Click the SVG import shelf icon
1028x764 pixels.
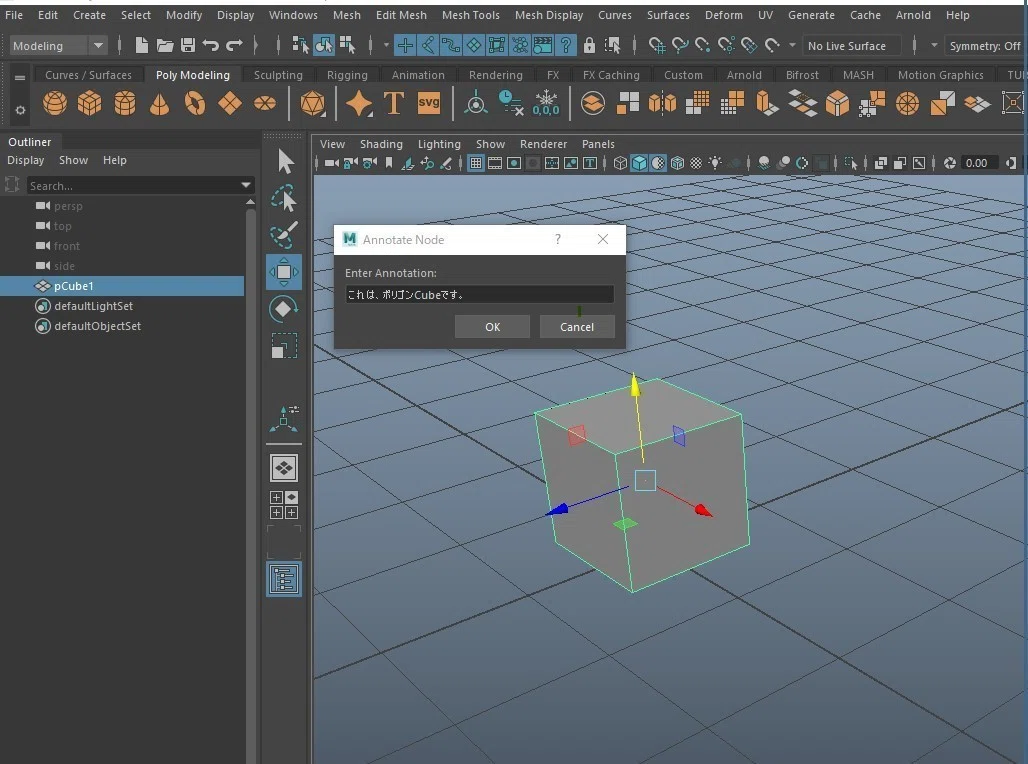tap(429, 103)
